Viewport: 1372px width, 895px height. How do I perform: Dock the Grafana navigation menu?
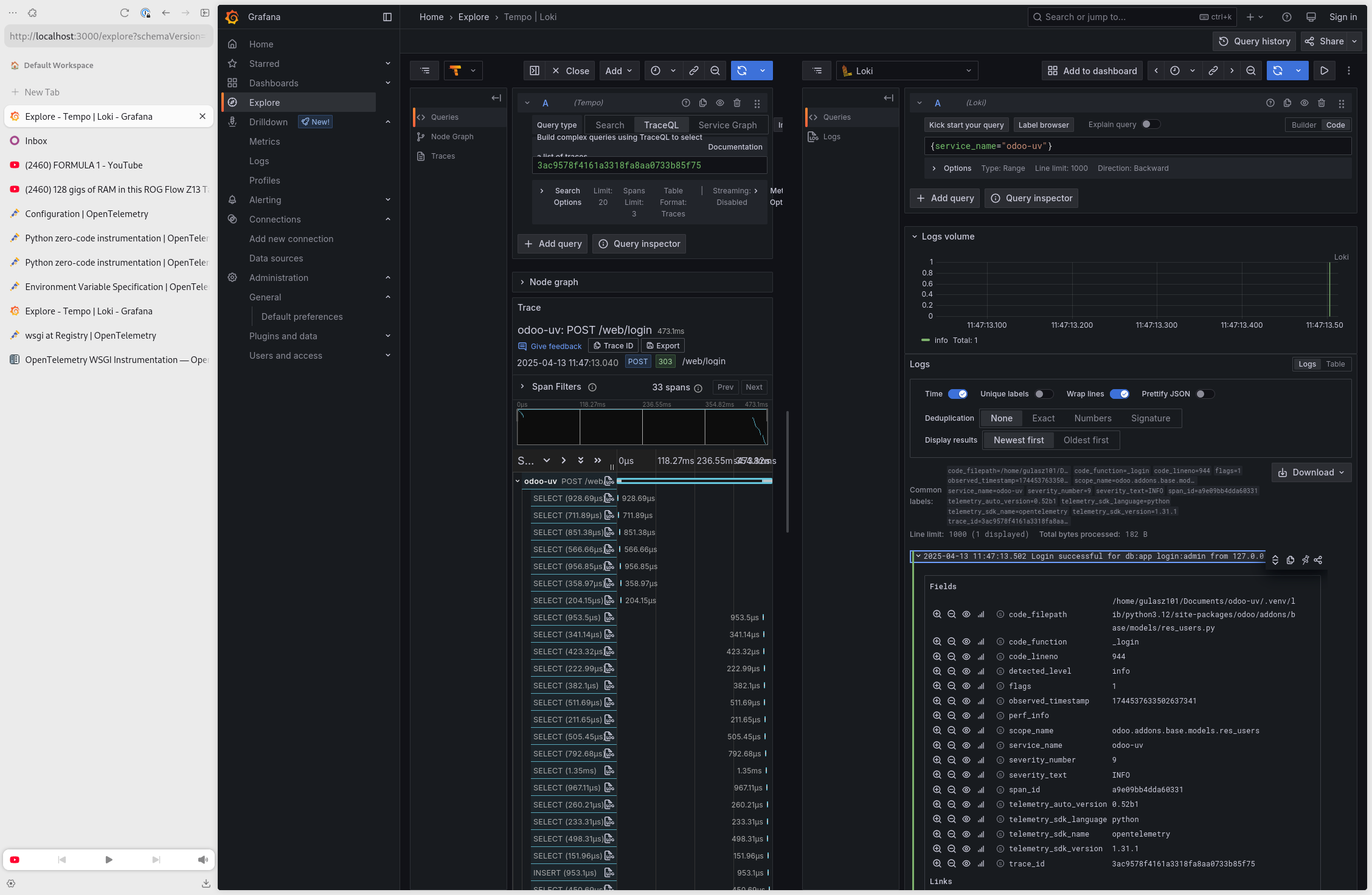(x=387, y=17)
